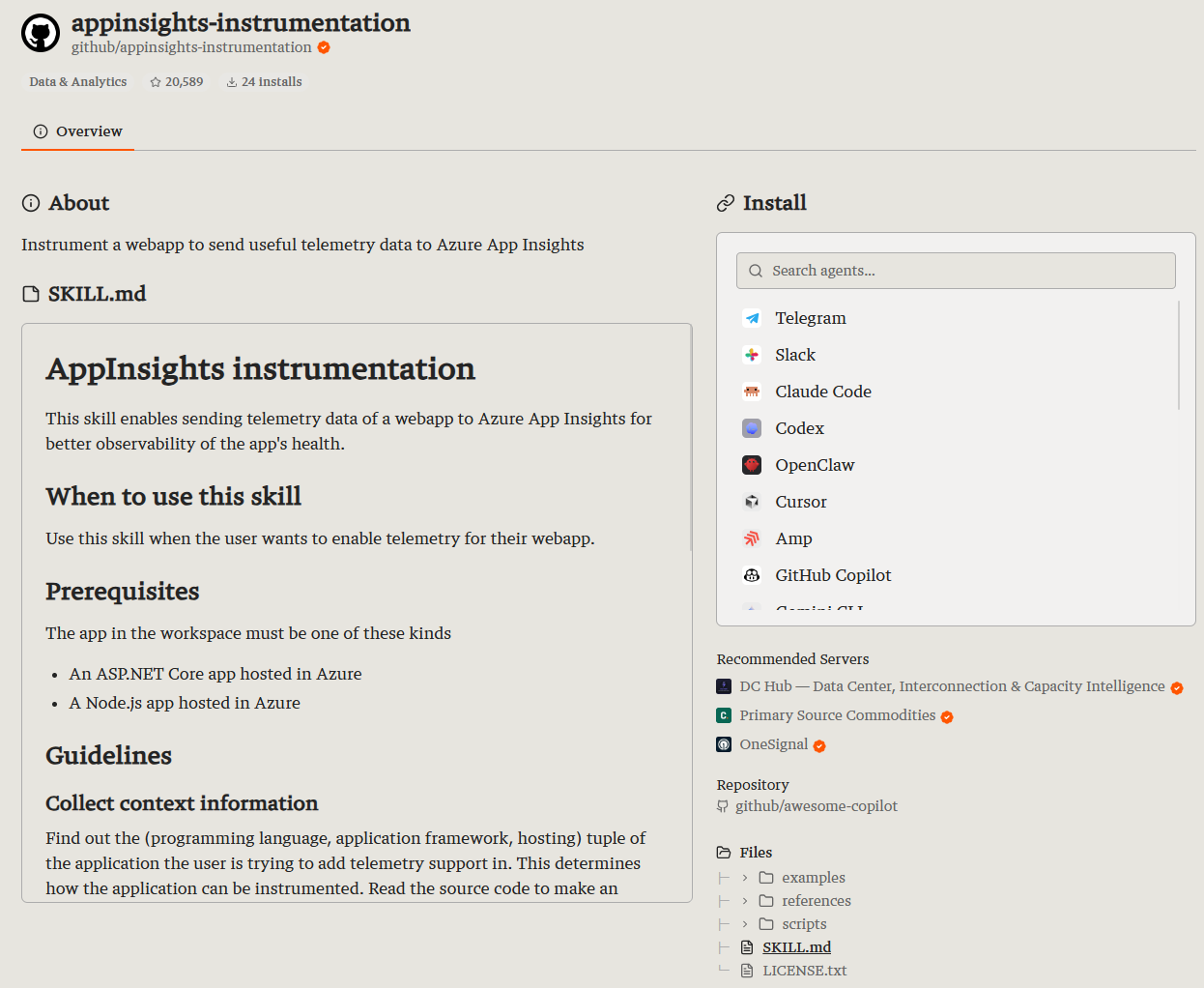Click the Search agents input field
1204x988 pixels.
[956, 271]
